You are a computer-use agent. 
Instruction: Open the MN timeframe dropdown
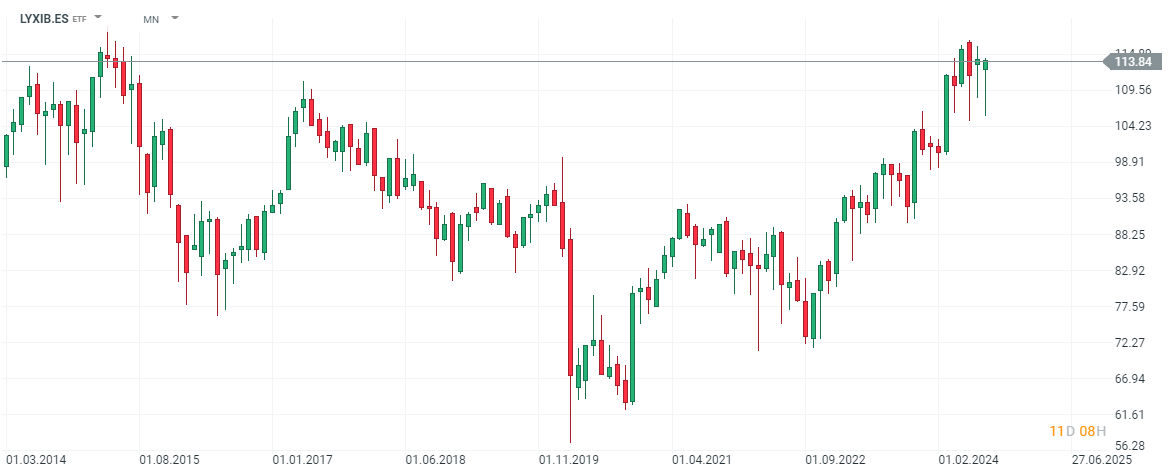175,18
